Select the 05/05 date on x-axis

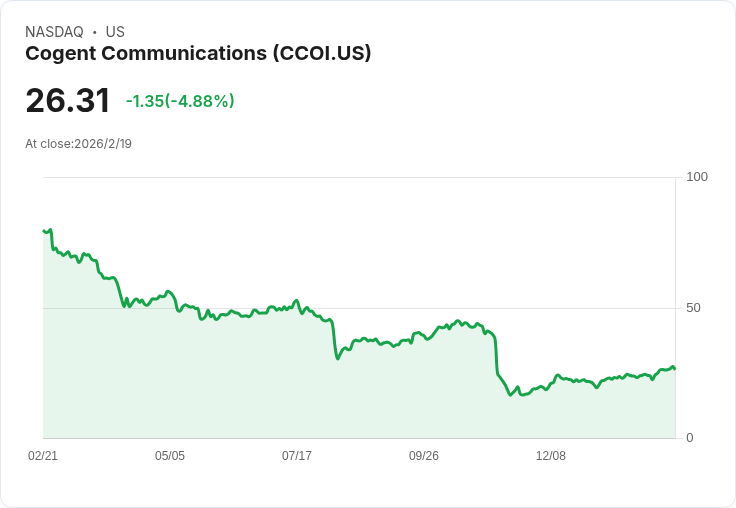[170, 456]
